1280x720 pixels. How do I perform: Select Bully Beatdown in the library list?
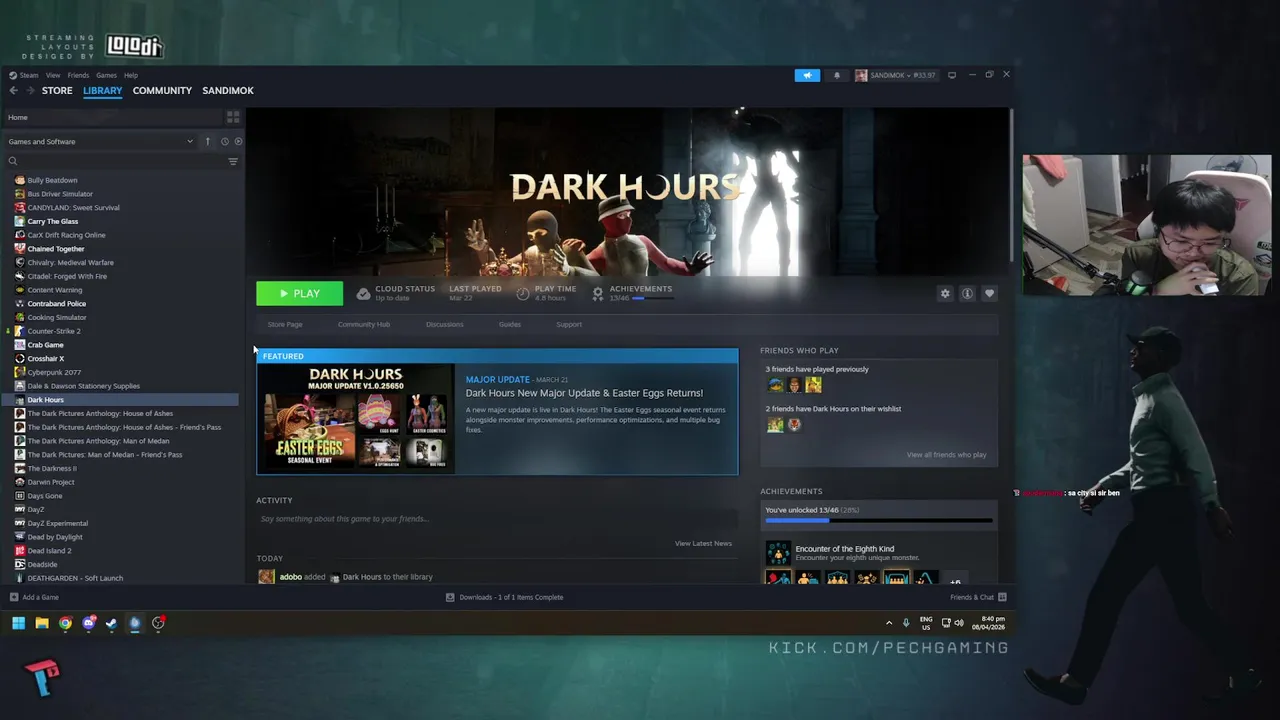click(52, 180)
